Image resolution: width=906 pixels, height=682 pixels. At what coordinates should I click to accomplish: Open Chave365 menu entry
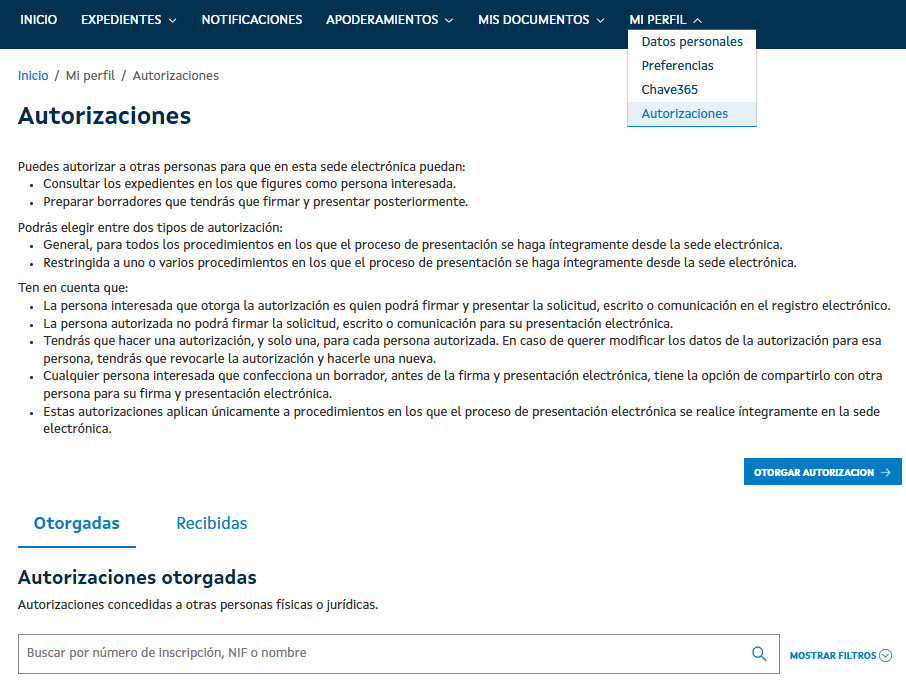coord(670,90)
